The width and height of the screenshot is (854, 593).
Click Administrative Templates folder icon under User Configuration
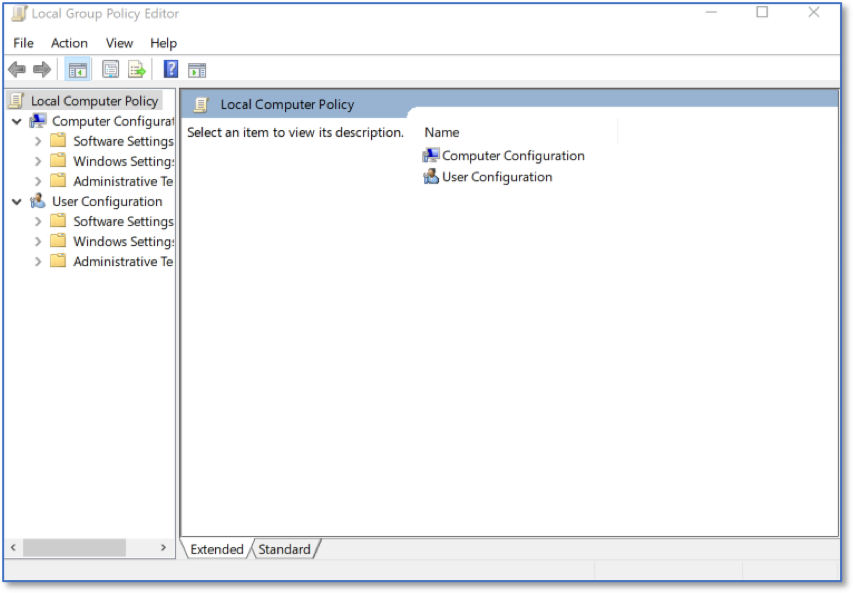click(x=58, y=261)
